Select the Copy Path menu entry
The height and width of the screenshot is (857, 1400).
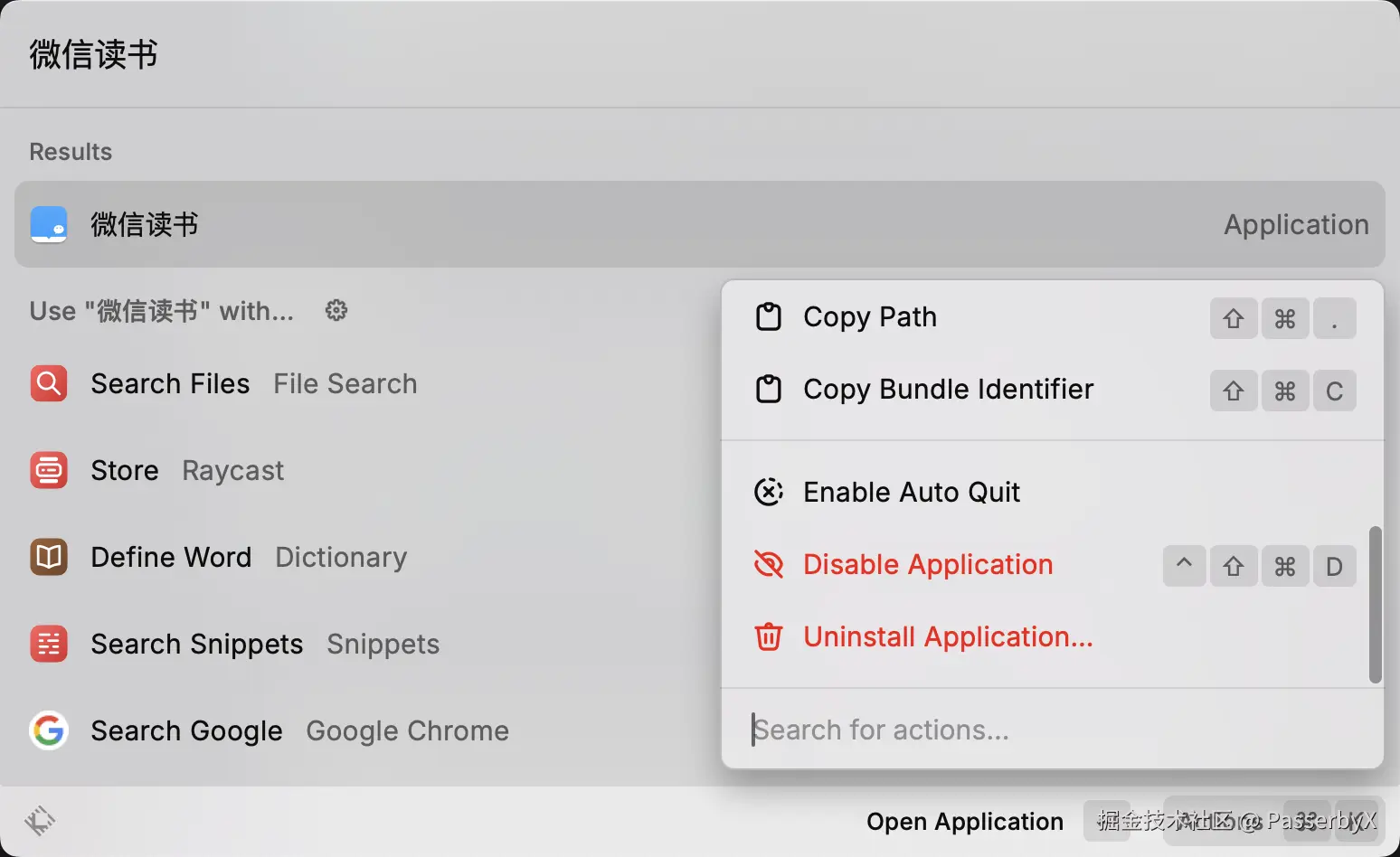pos(870,316)
